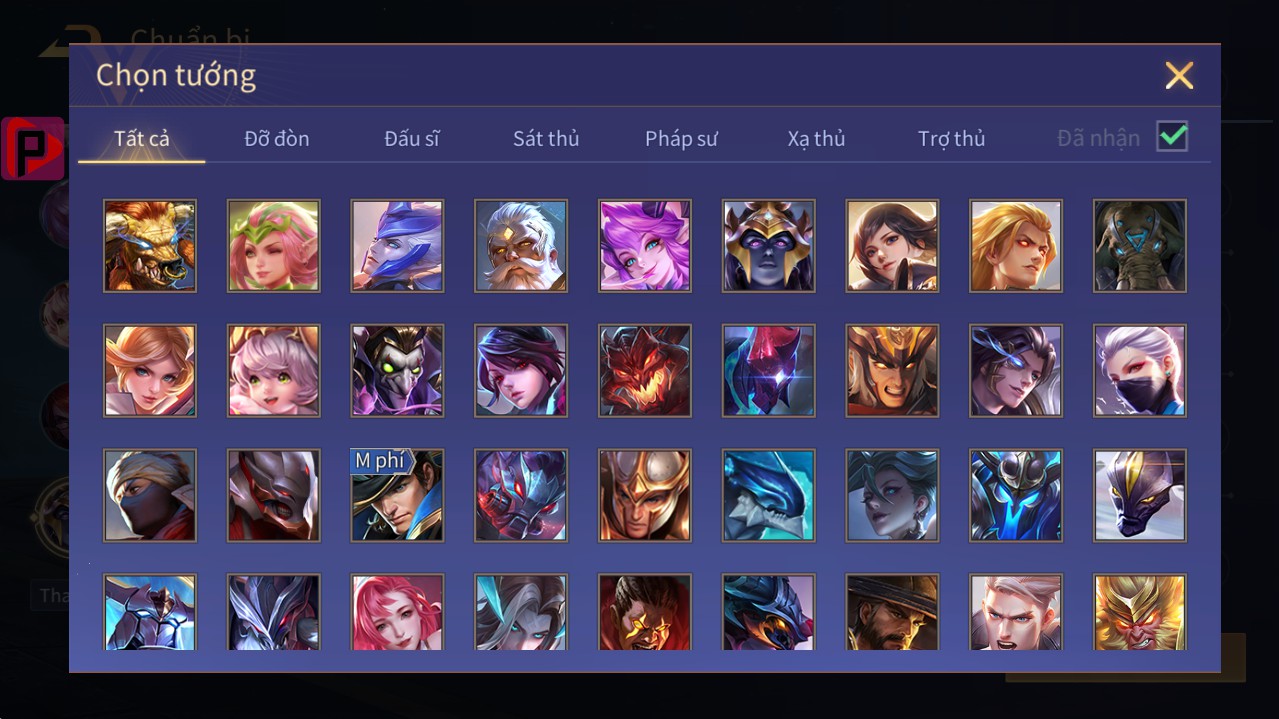Filter heroes by 'Sát thủ'

pyautogui.click(x=546, y=139)
